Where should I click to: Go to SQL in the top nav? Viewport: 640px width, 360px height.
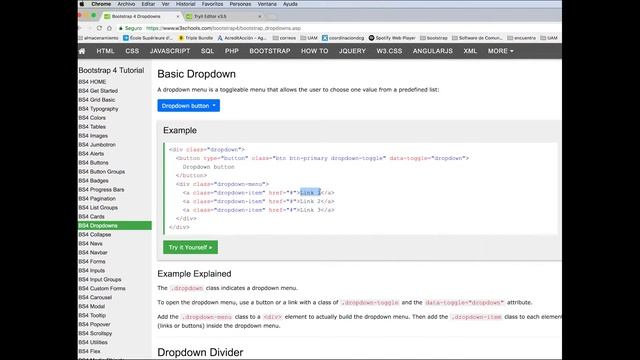point(207,51)
